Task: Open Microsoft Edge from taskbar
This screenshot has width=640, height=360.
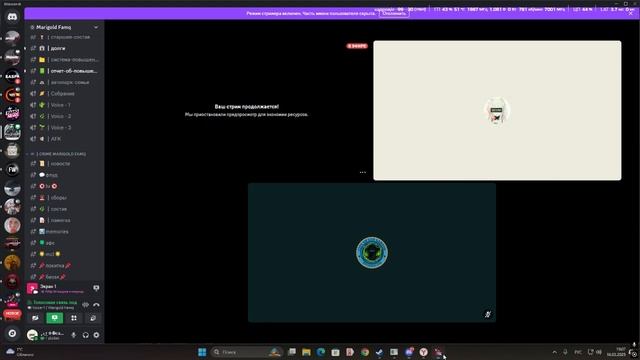Action: (x=321, y=352)
